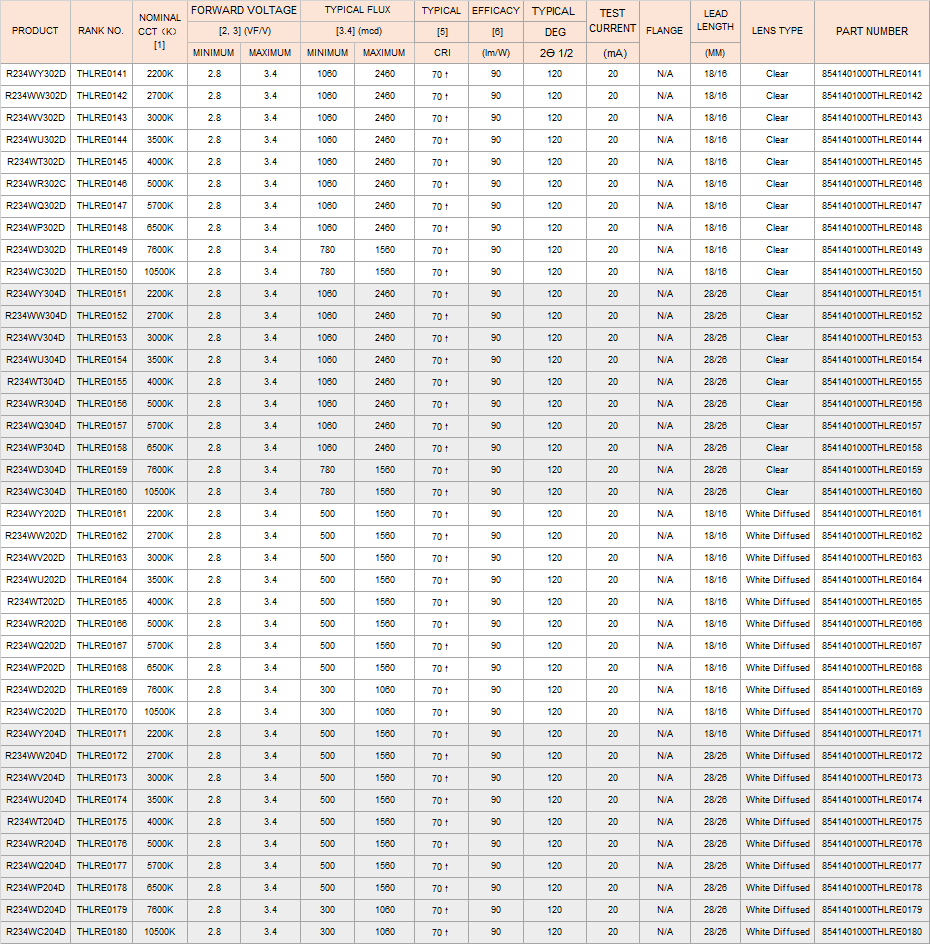Click White Diffused lens in THLRE0161 row
This screenshot has height=944, width=930.
(777, 514)
